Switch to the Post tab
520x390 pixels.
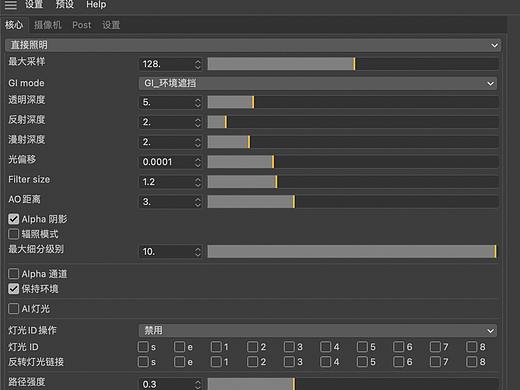tap(82, 25)
